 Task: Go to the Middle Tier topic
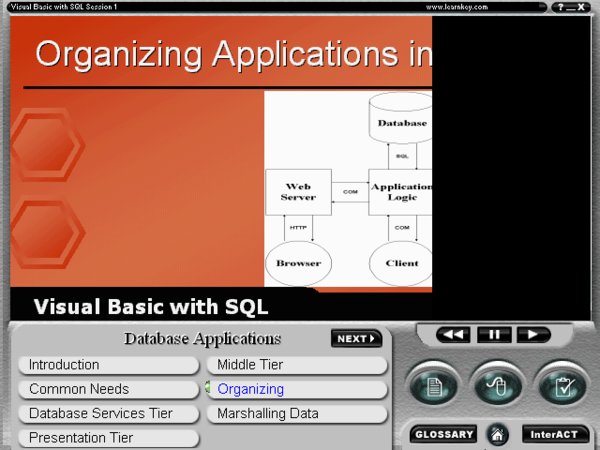296,365
